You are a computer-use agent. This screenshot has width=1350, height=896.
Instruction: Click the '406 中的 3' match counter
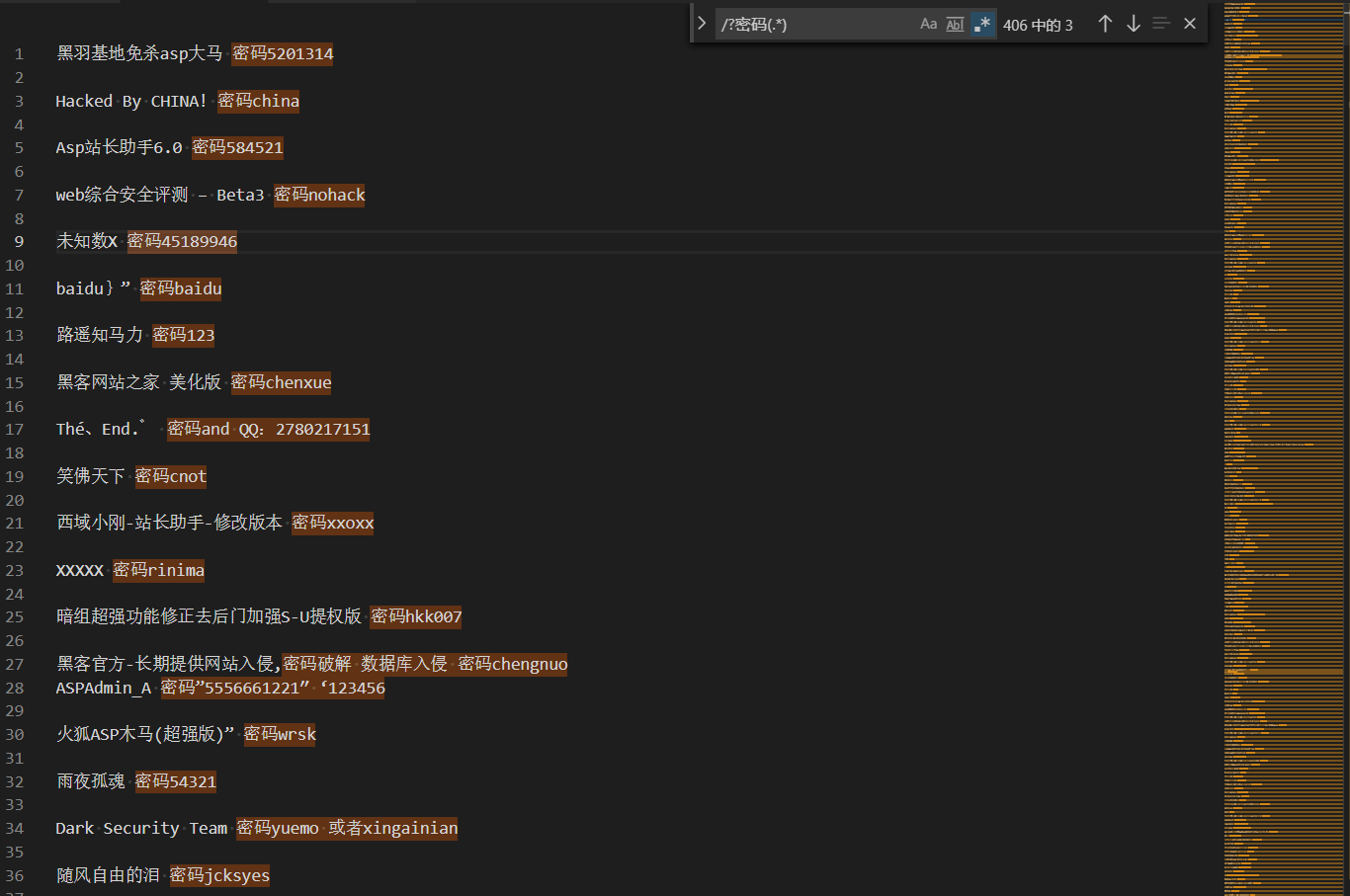click(1038, 25)
